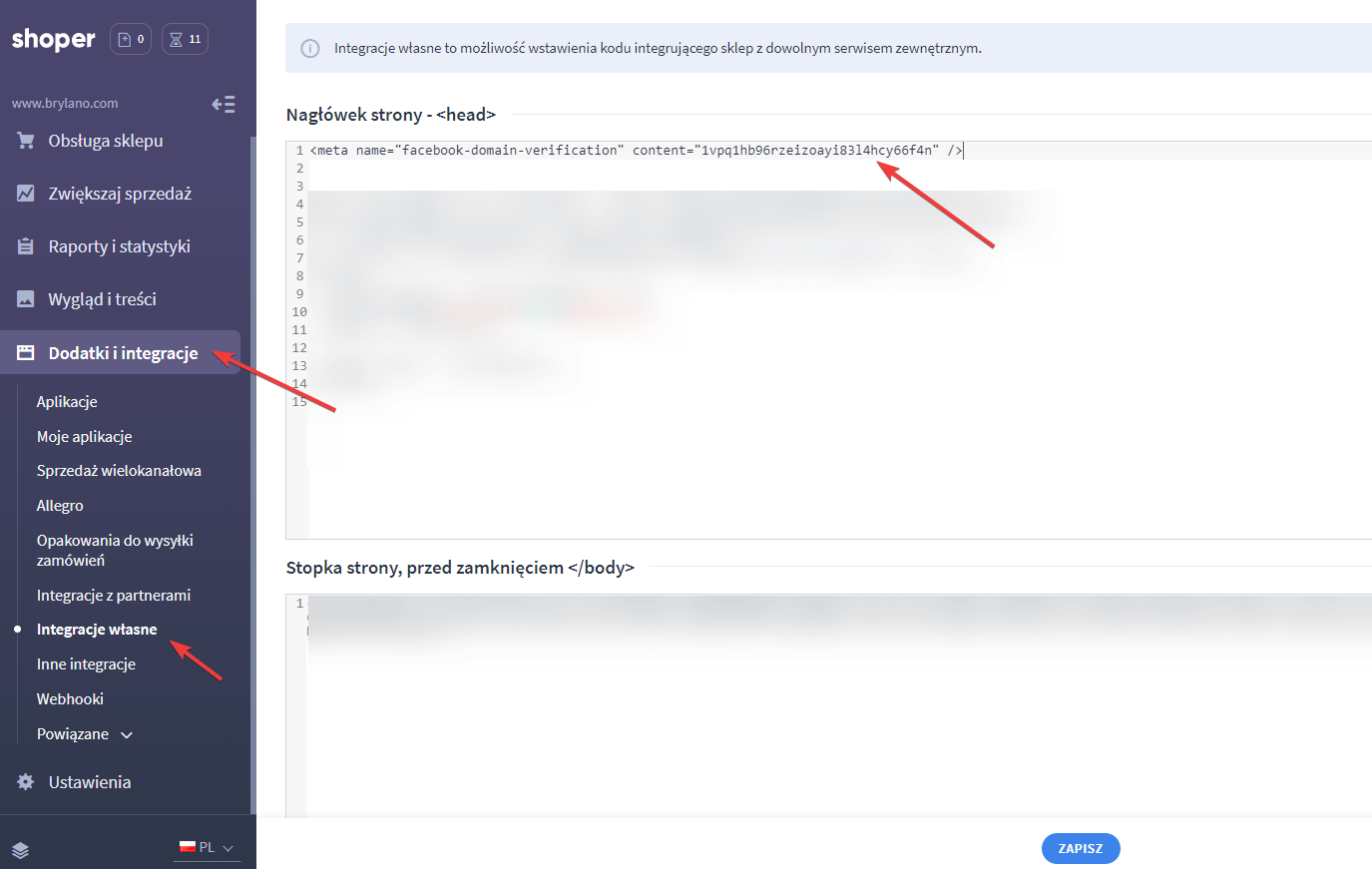Expand the Powiązane submenu
The image size is (1372, 869).
85,734
